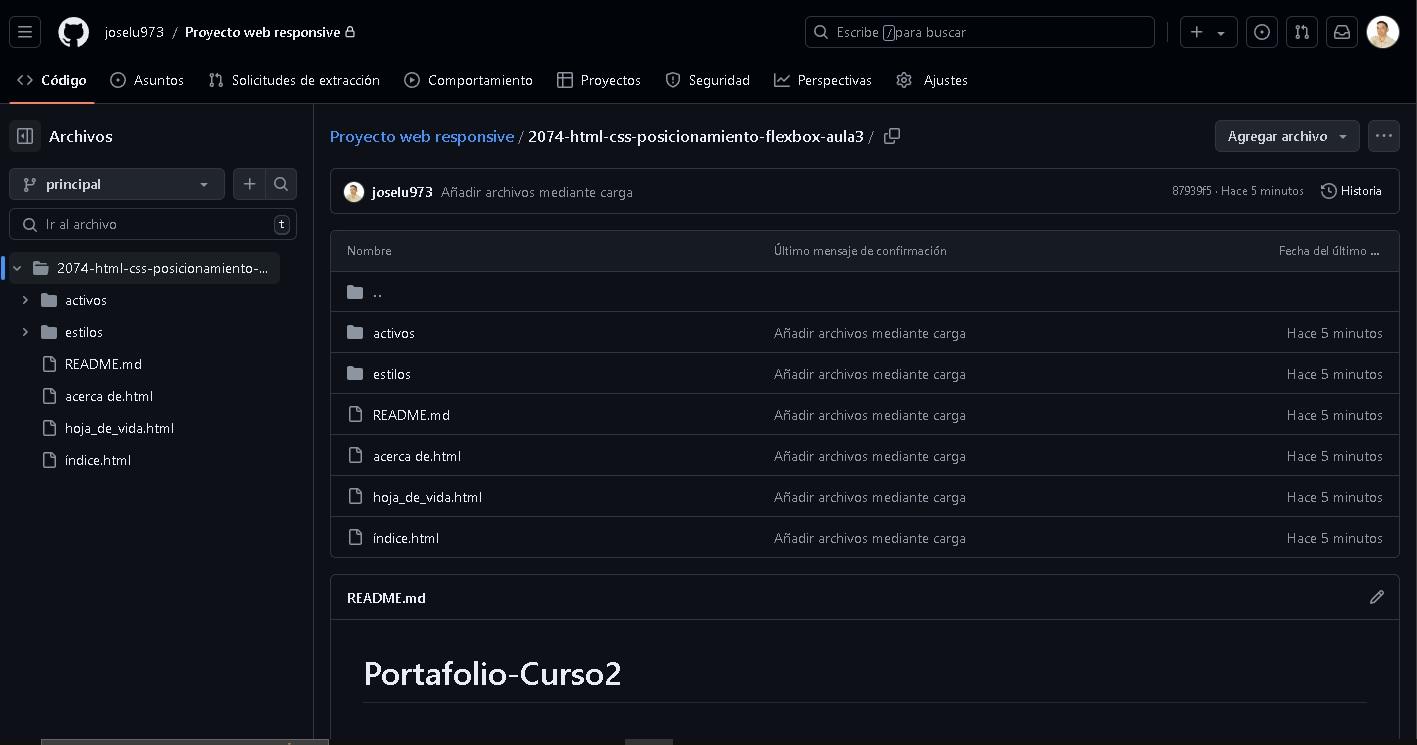Image resolution: width=1417 pixels, height=745 pixels.
Task: Open Proyecto web responsive header link
Action: point(262,32)
